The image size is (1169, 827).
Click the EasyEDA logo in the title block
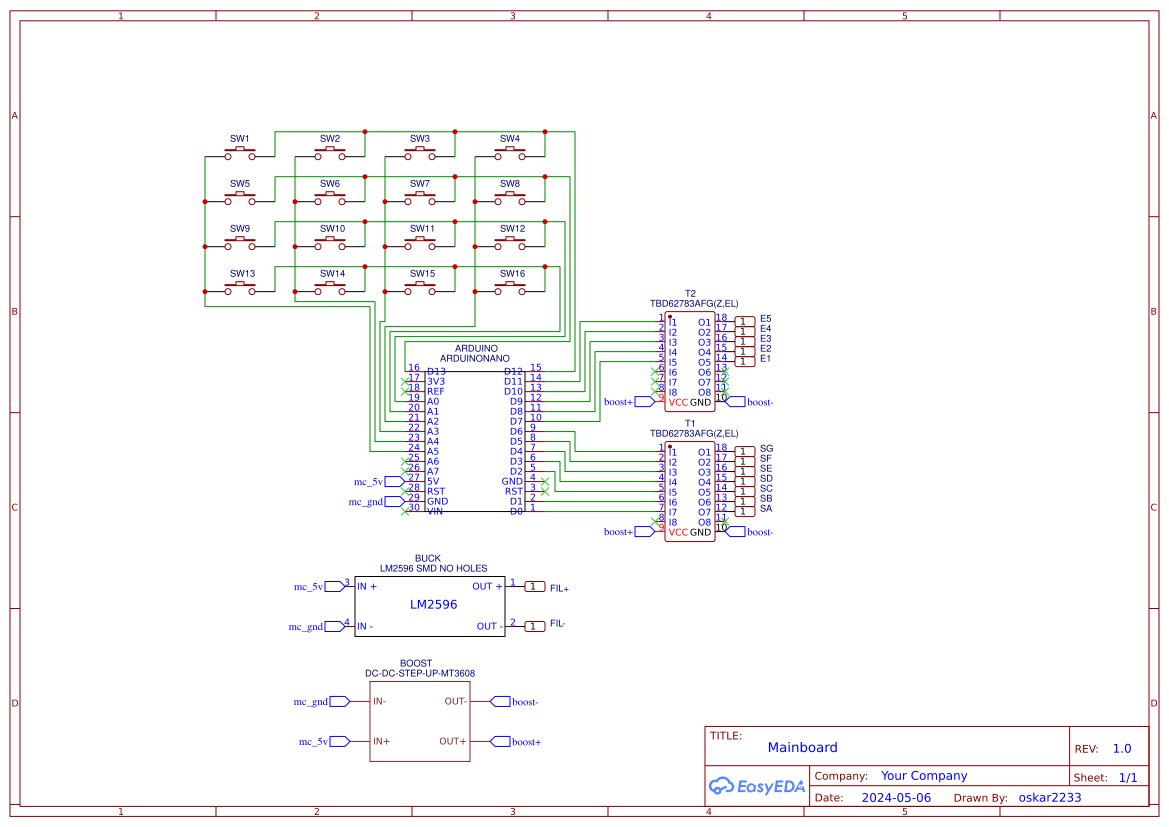tap(757, 787)
